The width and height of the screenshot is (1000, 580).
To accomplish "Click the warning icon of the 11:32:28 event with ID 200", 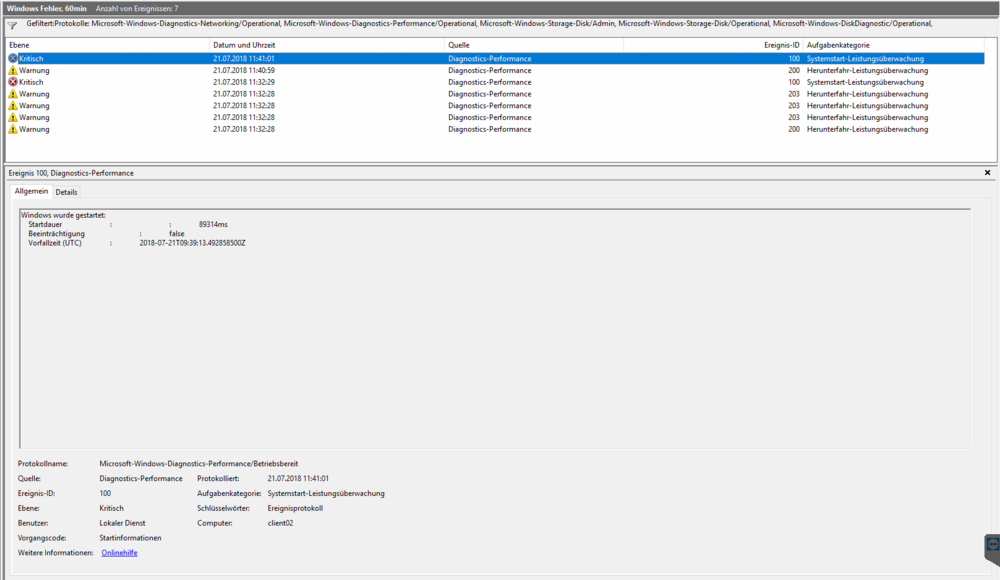I will click(x=13, y=129).
